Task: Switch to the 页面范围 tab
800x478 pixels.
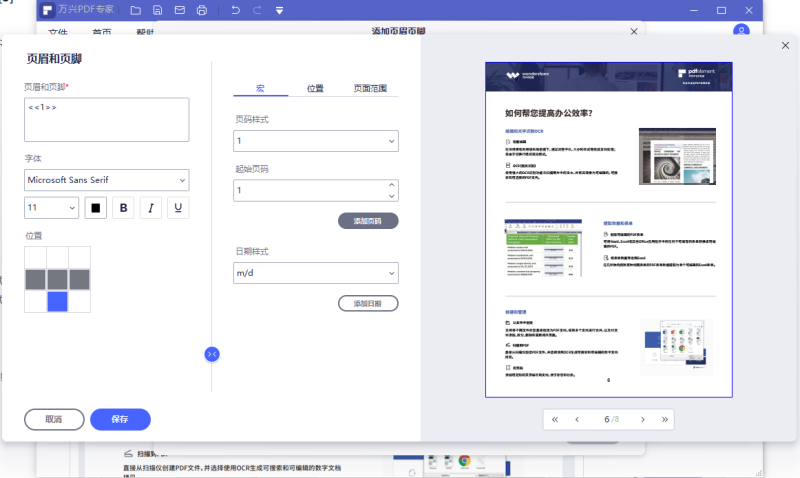Action: tap(370, 88)
